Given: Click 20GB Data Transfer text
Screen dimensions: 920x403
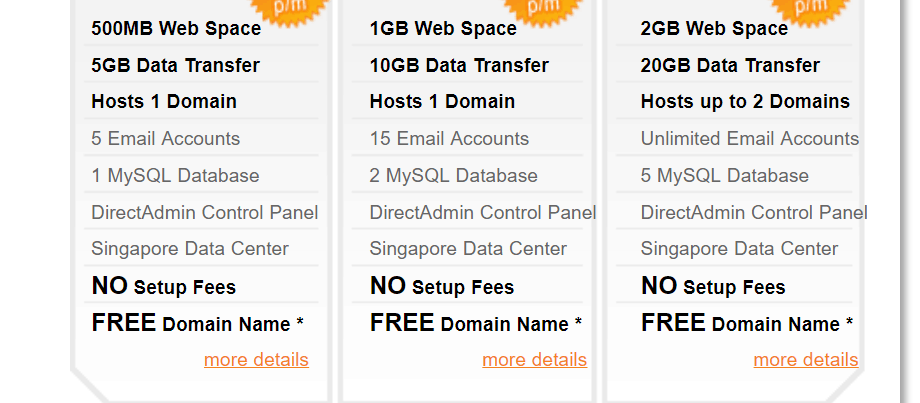Looking at the screenshot, I should [730, 65].
